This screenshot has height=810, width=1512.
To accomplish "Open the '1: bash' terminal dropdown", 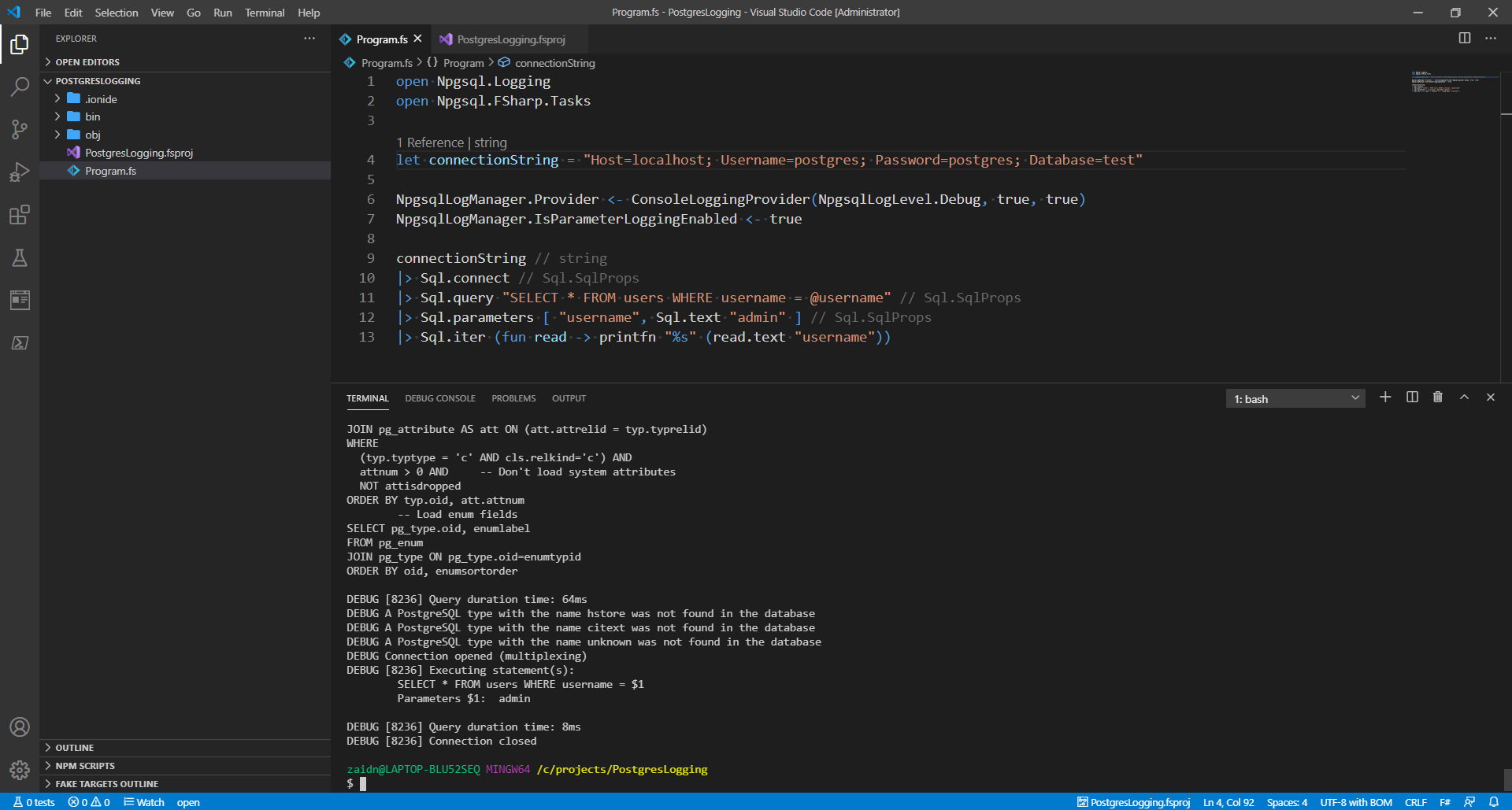I will [x=1295, y=398].
